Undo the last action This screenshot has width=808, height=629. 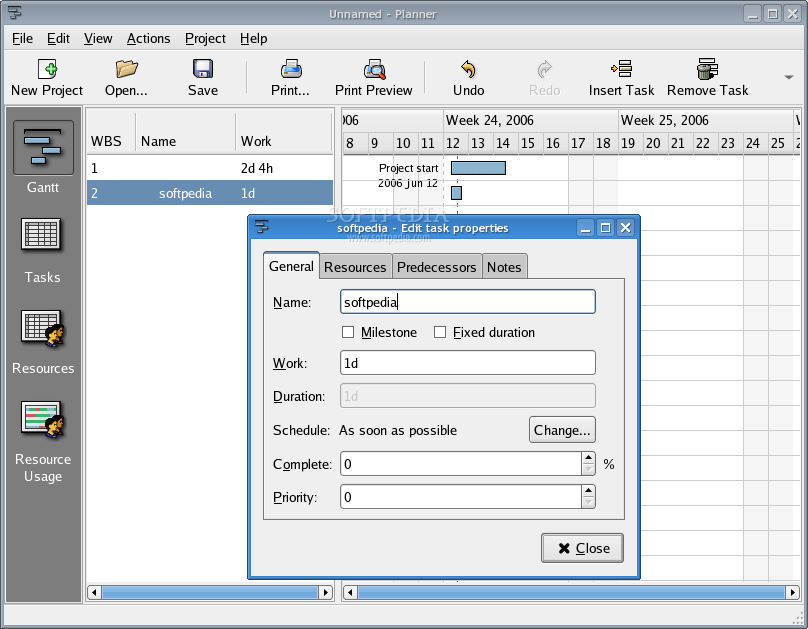[467, 77]
